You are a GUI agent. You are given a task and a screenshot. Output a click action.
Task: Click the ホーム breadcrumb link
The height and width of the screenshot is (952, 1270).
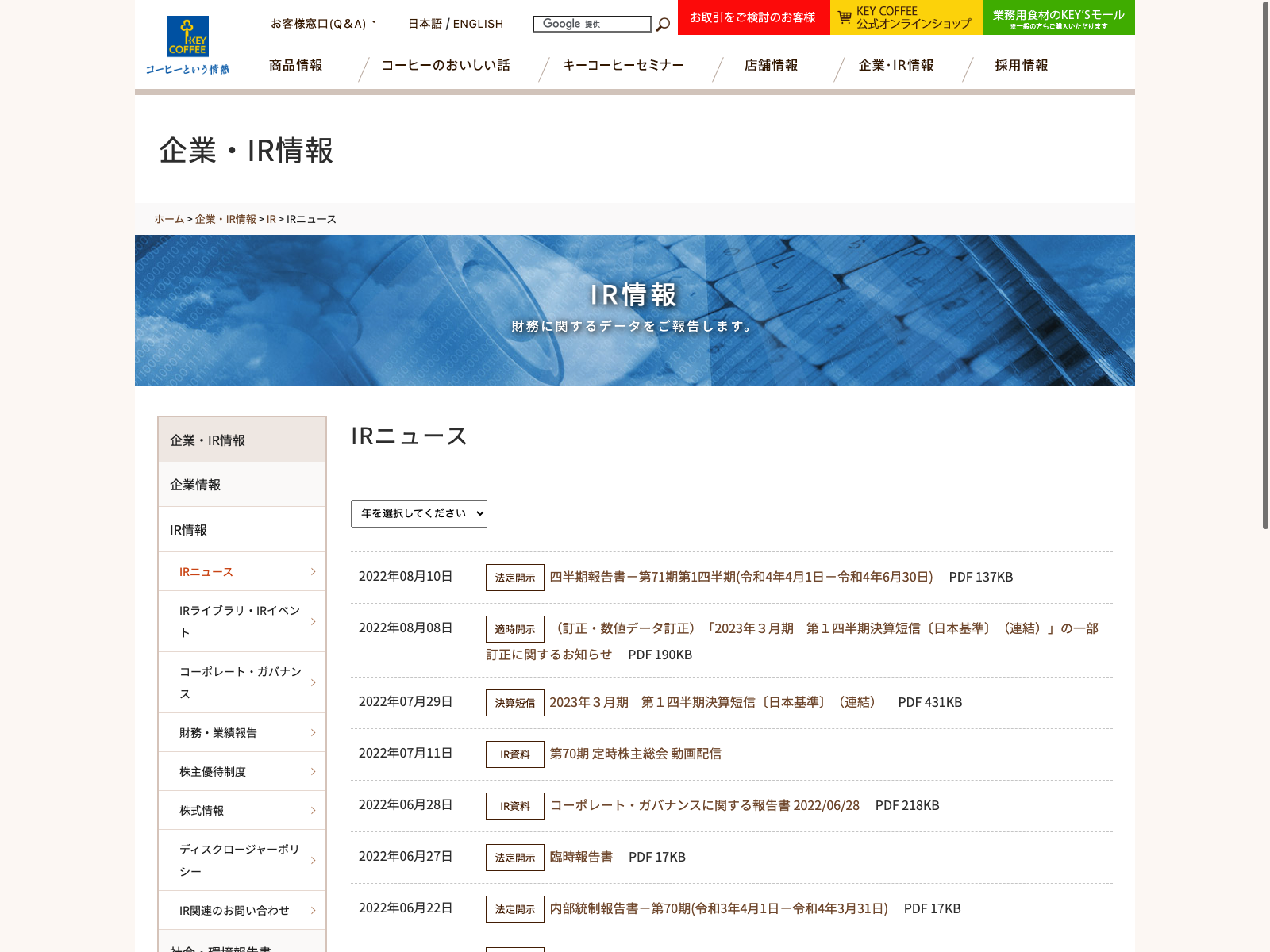[169, 219]
